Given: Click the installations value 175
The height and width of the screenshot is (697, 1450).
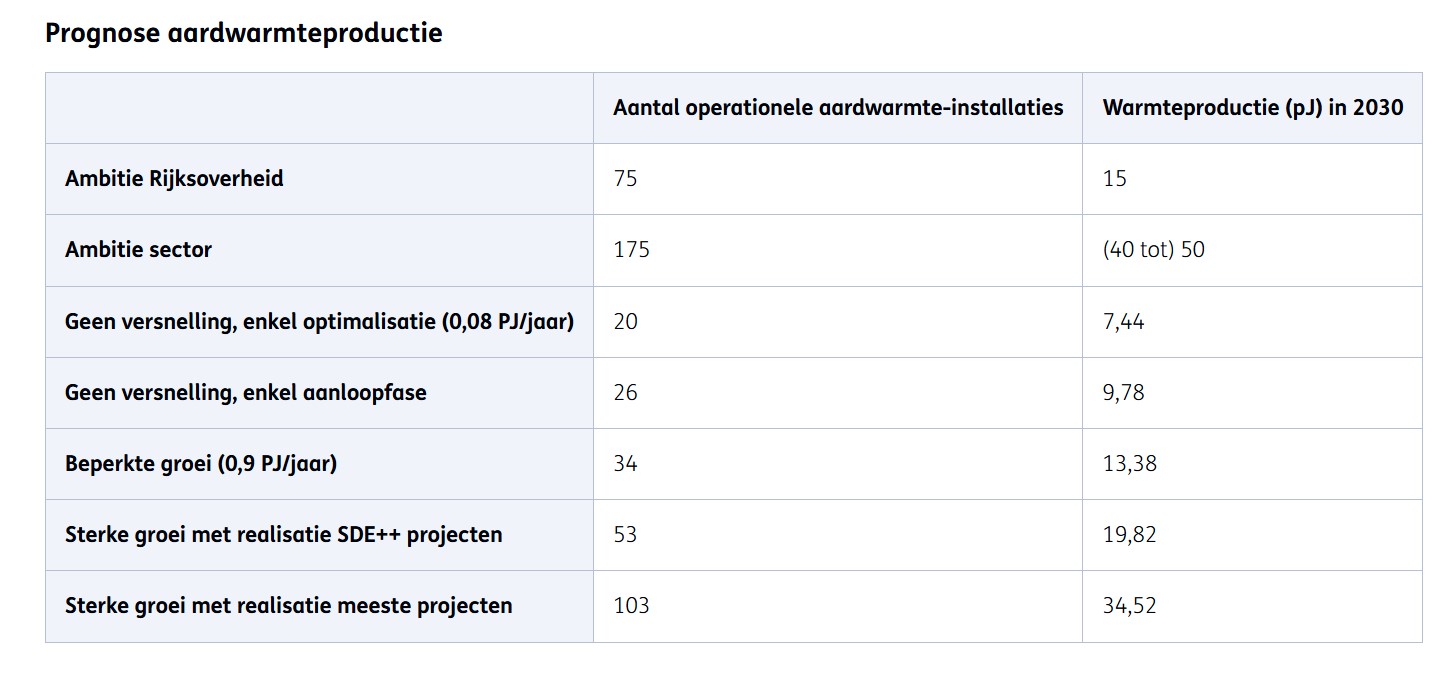Looking at the screenshot, I should [631, 250].
